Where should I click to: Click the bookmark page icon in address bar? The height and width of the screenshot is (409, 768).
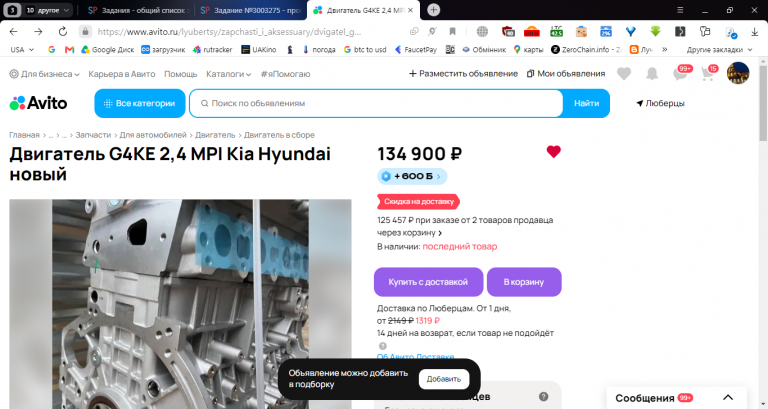(453, 32)
